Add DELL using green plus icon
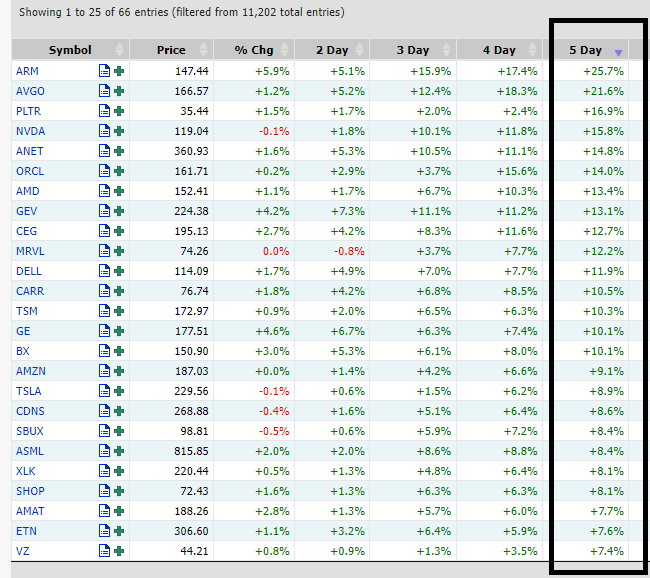 coord(119,271)
